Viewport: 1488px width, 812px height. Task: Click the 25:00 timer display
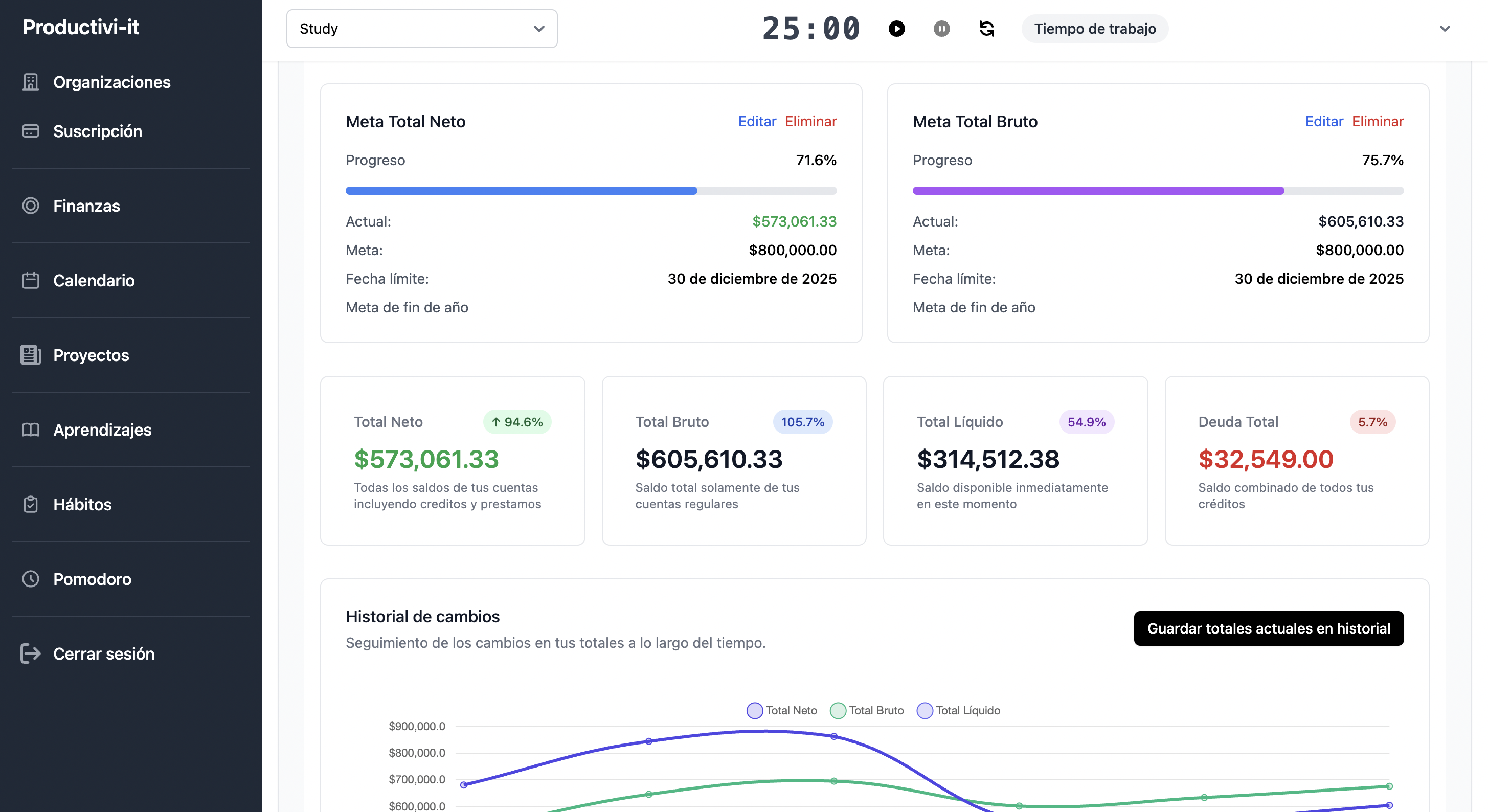click(x=811, y=28)
